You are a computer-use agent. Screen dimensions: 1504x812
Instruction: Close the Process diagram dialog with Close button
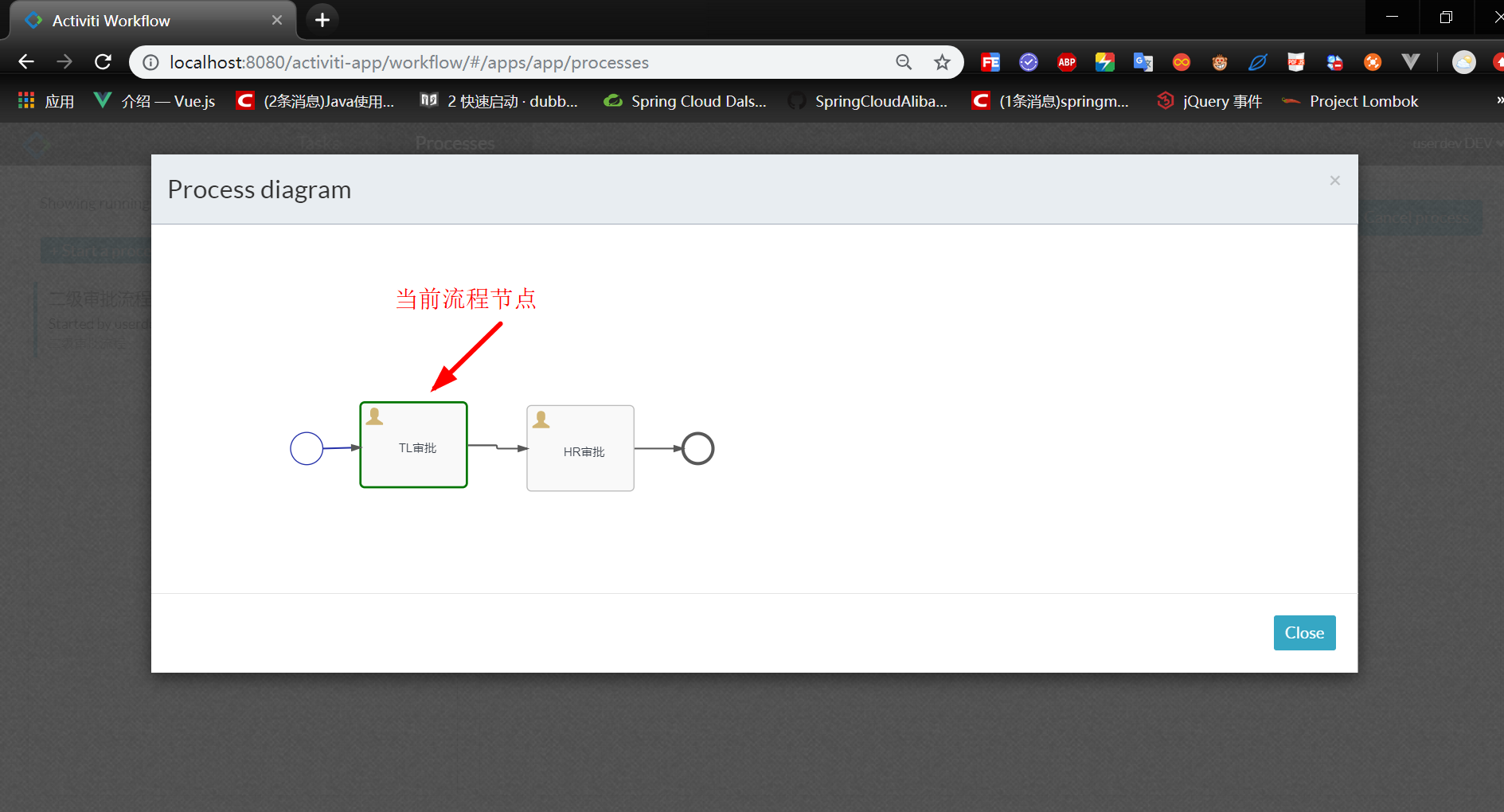point(1304,633)
